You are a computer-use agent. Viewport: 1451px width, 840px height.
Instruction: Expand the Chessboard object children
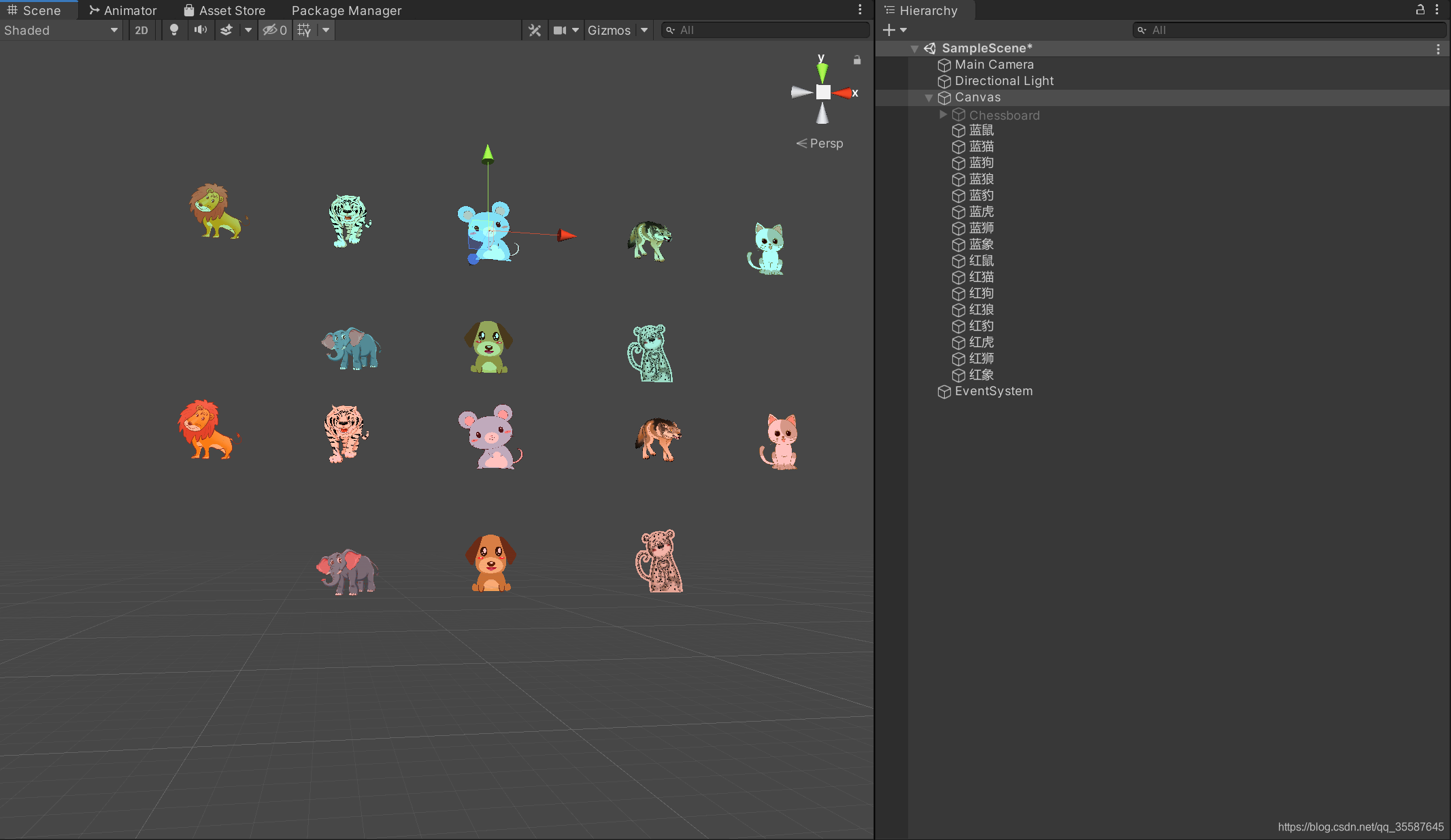[x=943, y=115]
